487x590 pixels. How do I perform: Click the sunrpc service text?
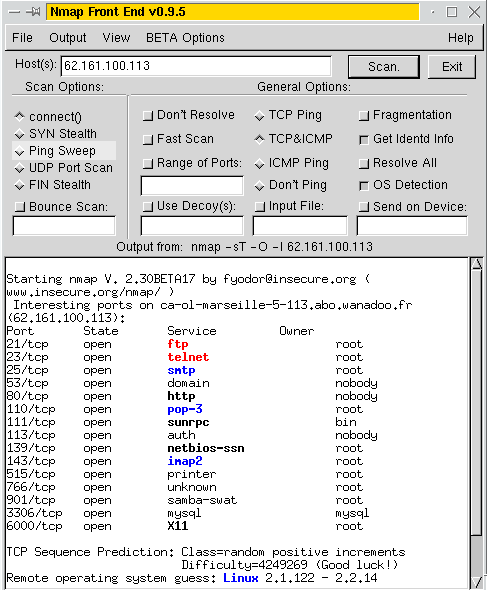point(188,423)
